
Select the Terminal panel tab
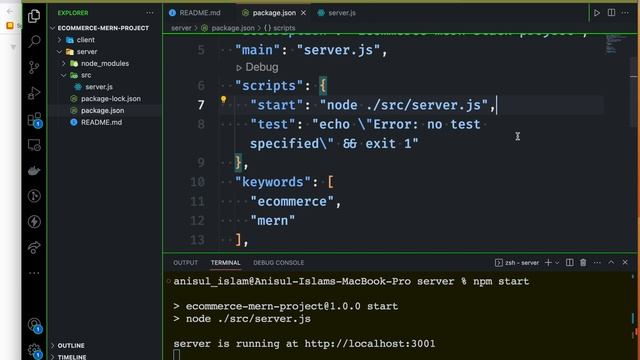click(225, 263)
